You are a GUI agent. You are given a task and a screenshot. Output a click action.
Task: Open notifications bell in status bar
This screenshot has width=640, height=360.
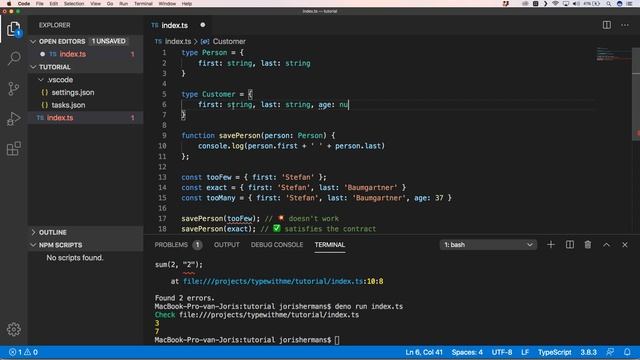click(x=627, y=352)
